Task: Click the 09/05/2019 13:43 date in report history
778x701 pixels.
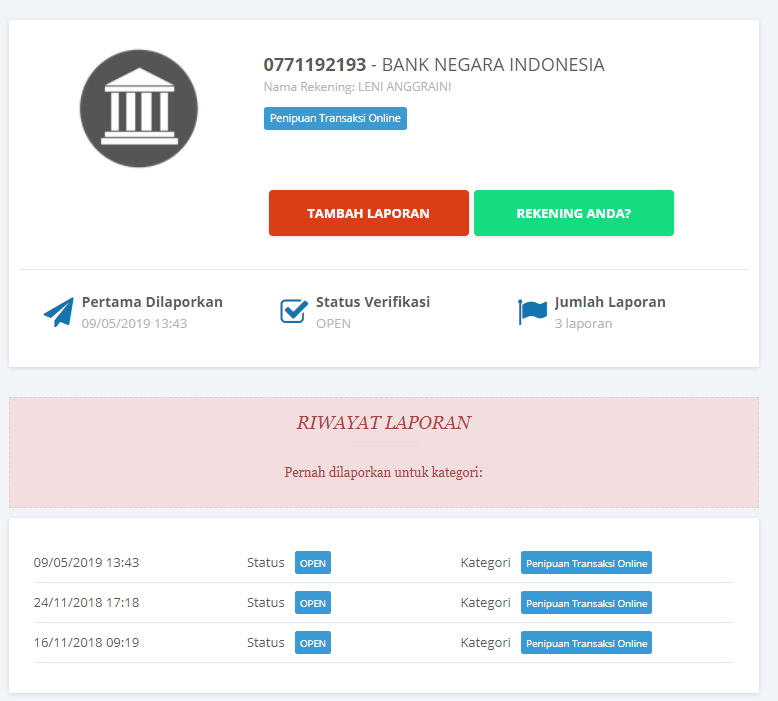Action: [x=86, y=563]
